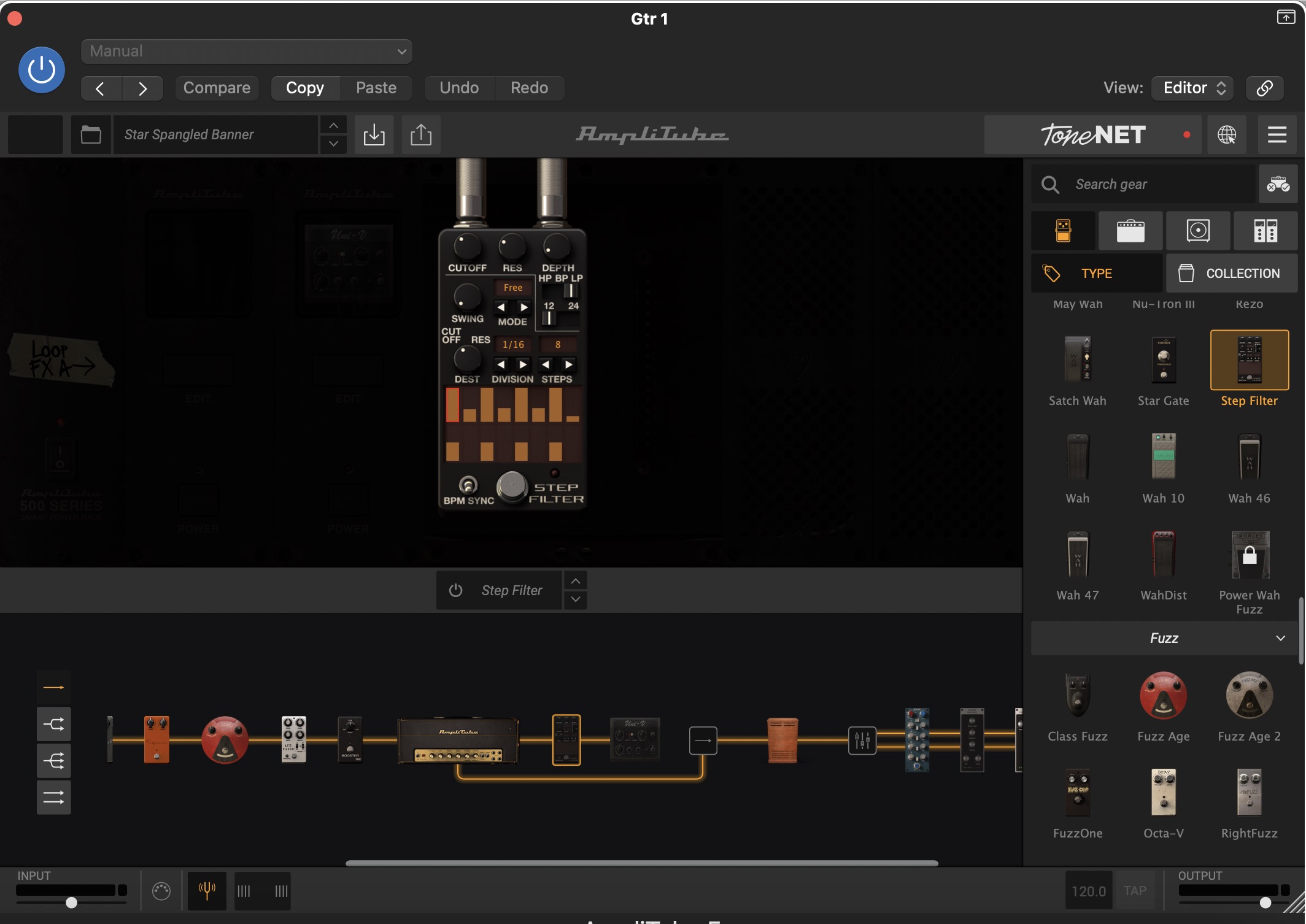Click the Undo button
This screenshot has height=924, width=1306.
[x=459, y=88]
